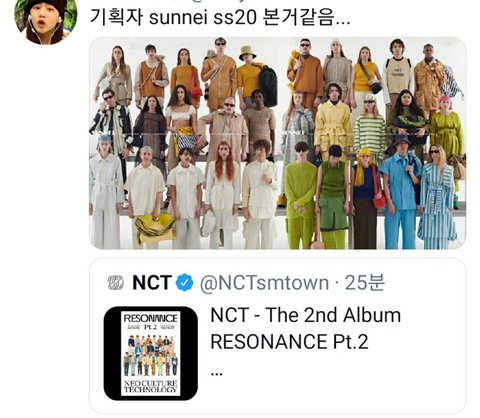Click the RESONANCE title on album cover
The height and width of the screenshot is (418, 480).
tap(151, 318)
